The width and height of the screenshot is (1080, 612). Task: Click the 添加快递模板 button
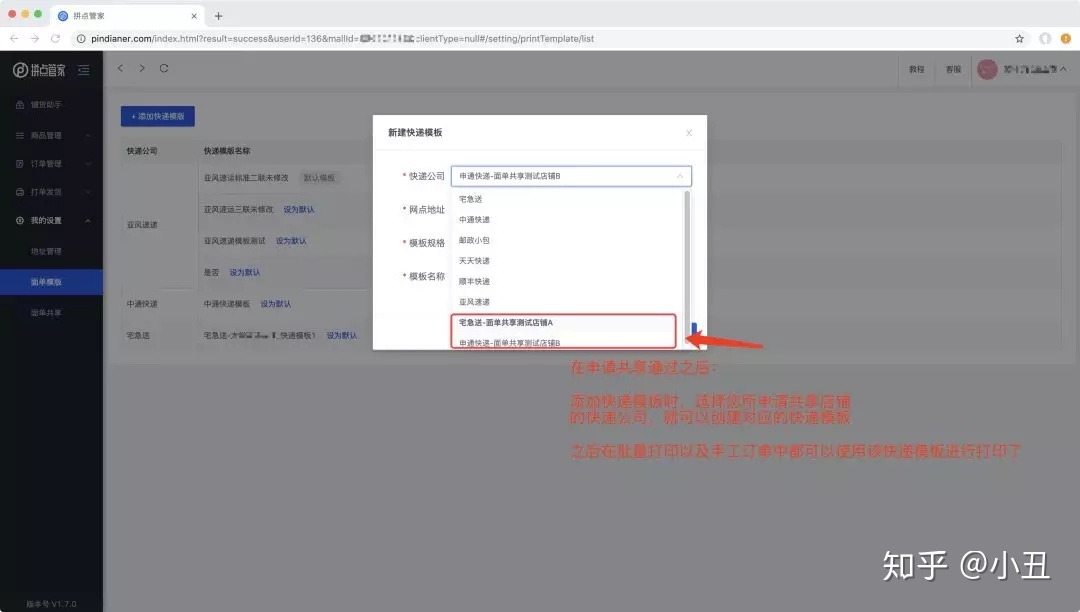[x=158, y=116]
